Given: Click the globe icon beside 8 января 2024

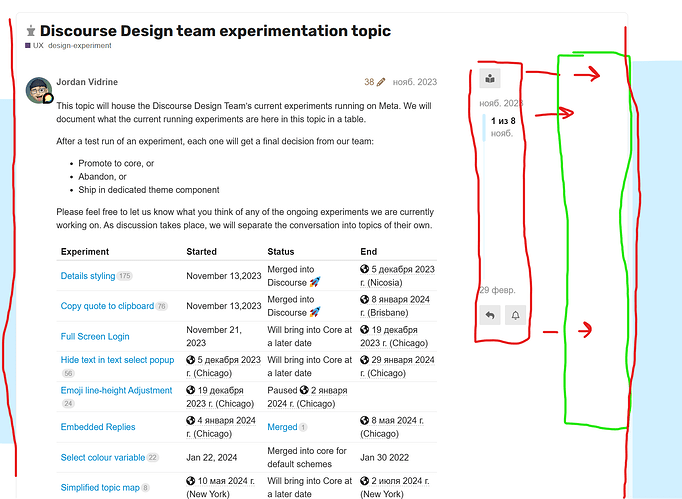Looking at the screenshot, I should point(364,299).
